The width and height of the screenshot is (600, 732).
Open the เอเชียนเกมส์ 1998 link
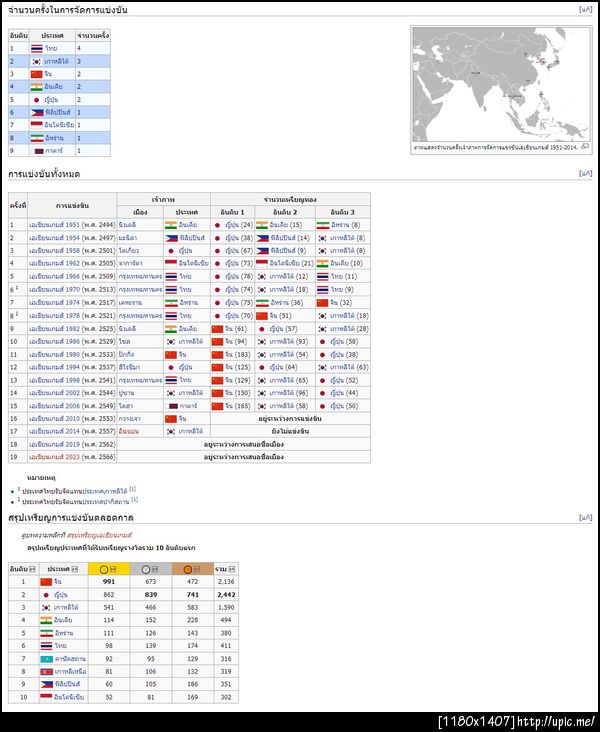coord(54,380)
